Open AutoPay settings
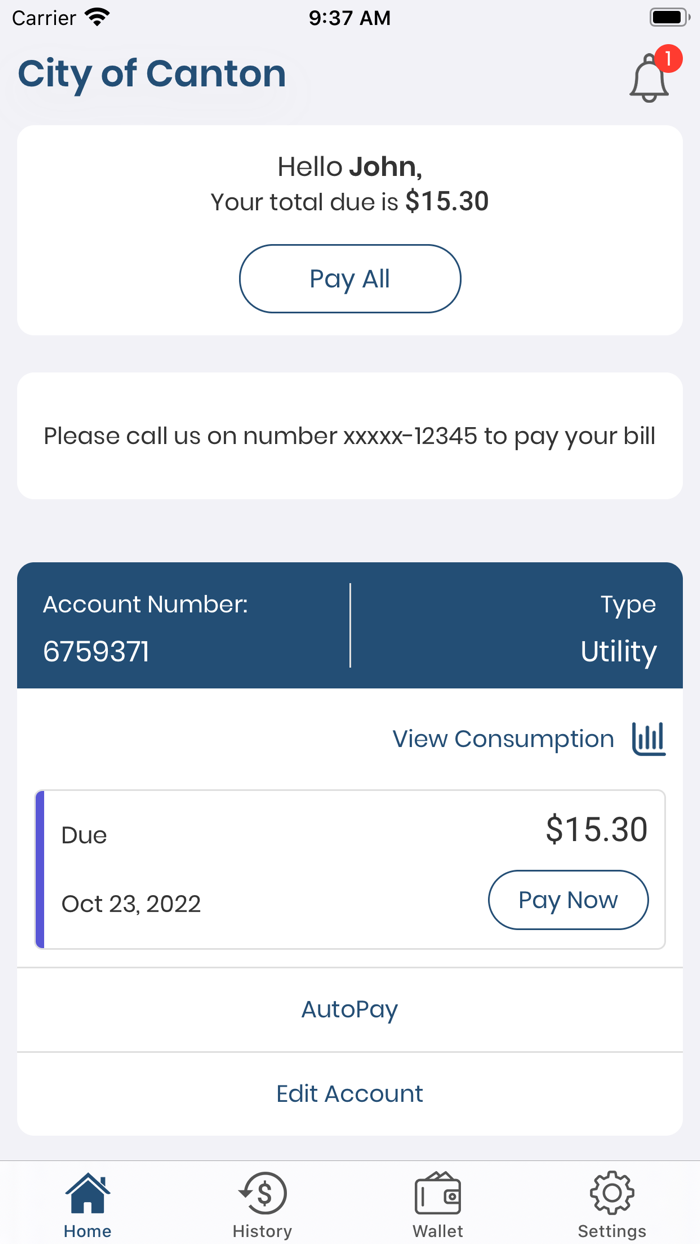This screenshot has width=700, height=1244. pyautogui.click(x=349, y=1009)
